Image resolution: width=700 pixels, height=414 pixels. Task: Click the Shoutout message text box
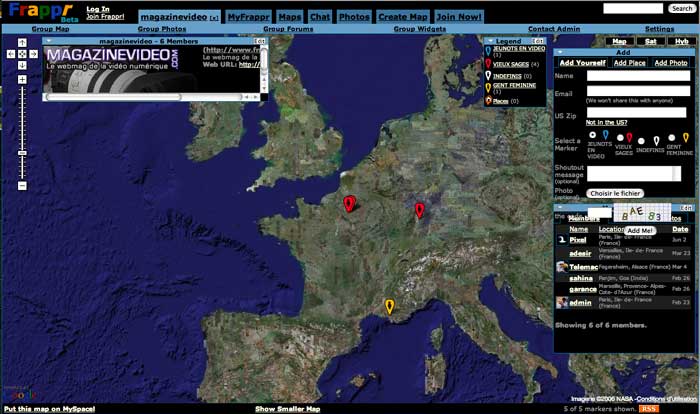pos(634,173)
